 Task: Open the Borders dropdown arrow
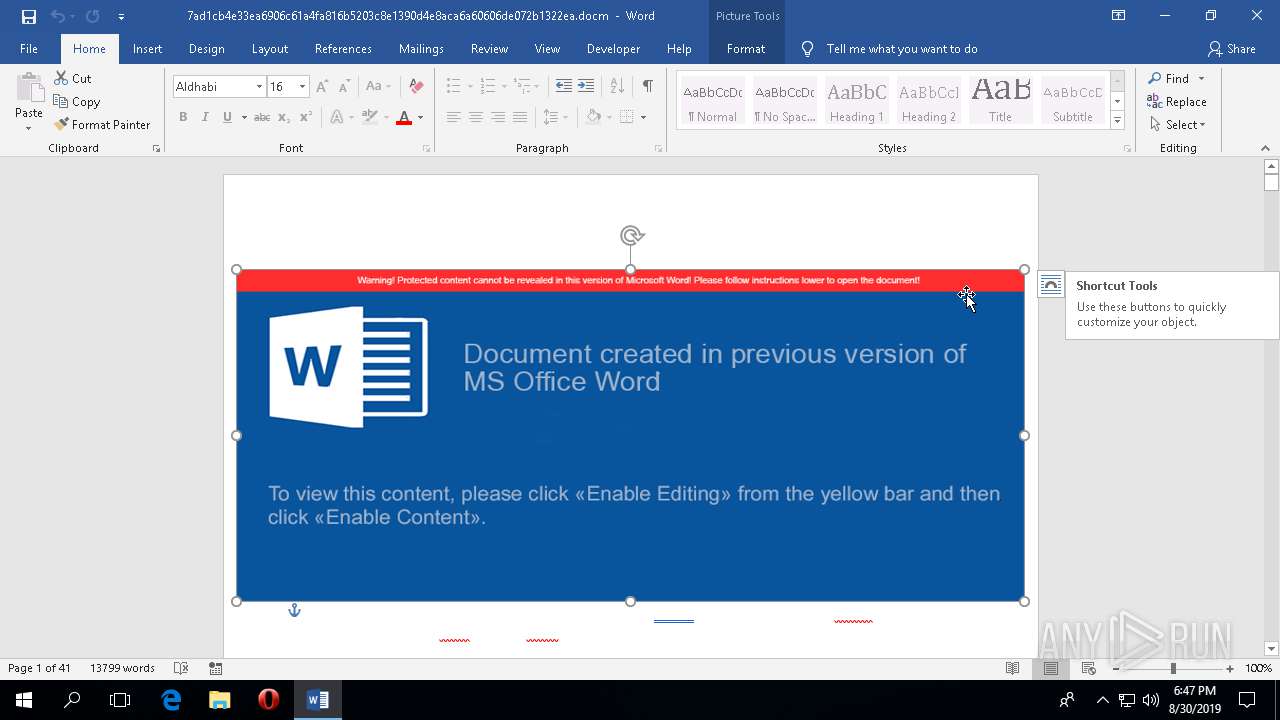[643, 117]
